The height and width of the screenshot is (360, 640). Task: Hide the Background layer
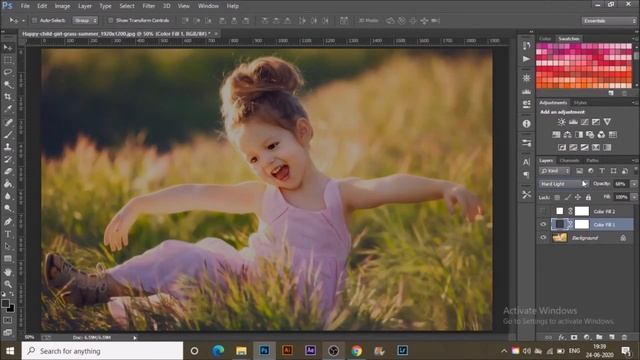543,238
